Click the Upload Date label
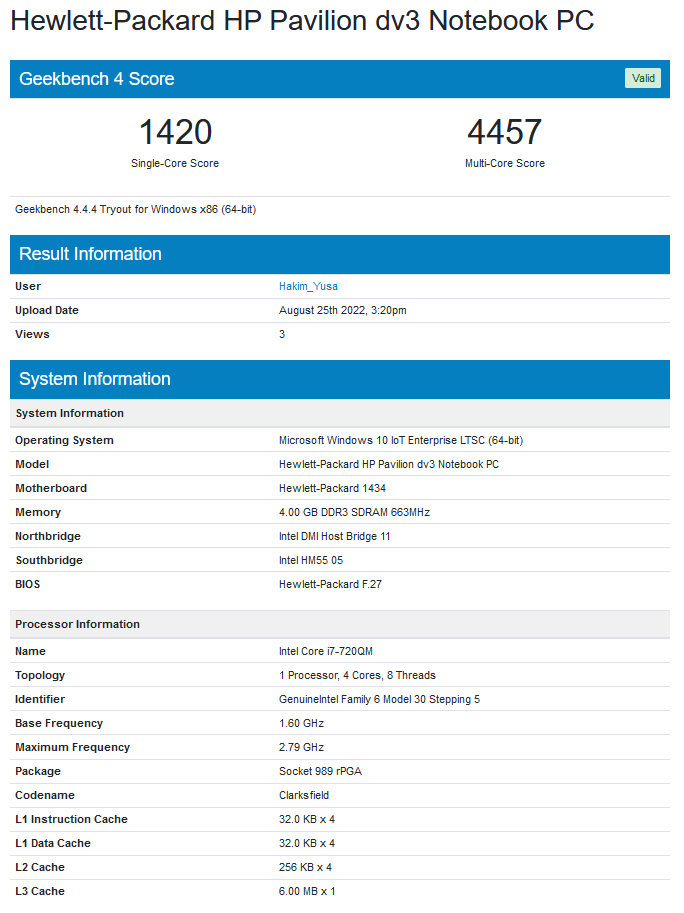684x913 pixels. click(47, 310)
